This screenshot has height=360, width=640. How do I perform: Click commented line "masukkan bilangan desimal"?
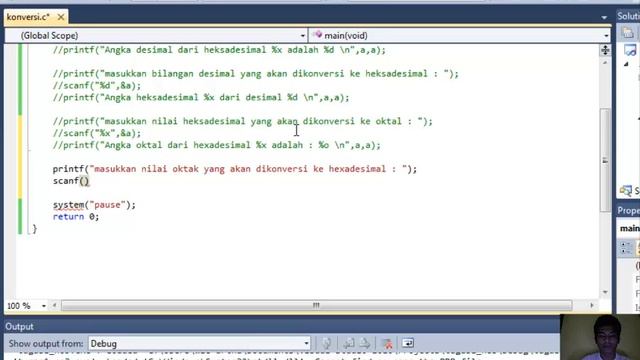[x=256, y=74]
